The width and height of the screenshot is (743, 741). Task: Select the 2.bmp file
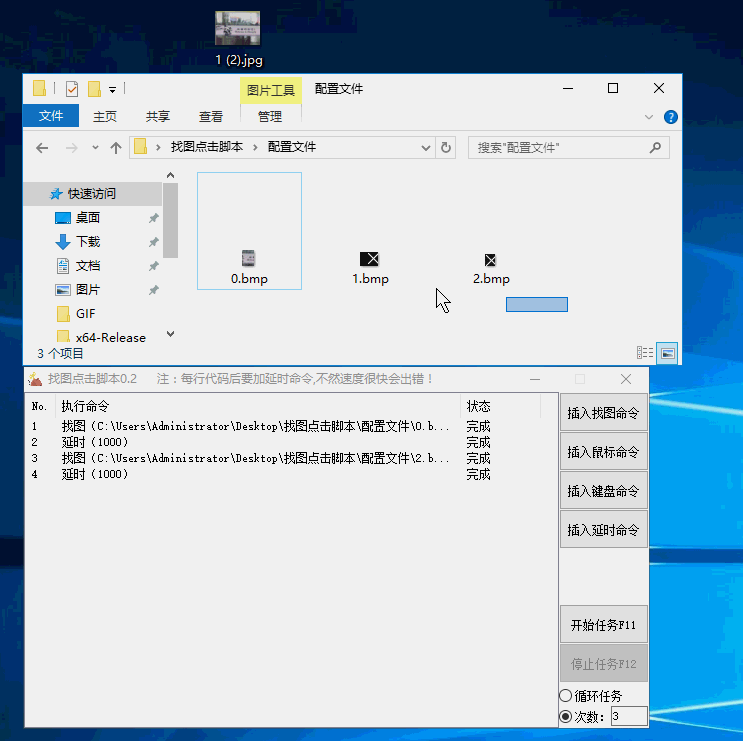point(491,269)
